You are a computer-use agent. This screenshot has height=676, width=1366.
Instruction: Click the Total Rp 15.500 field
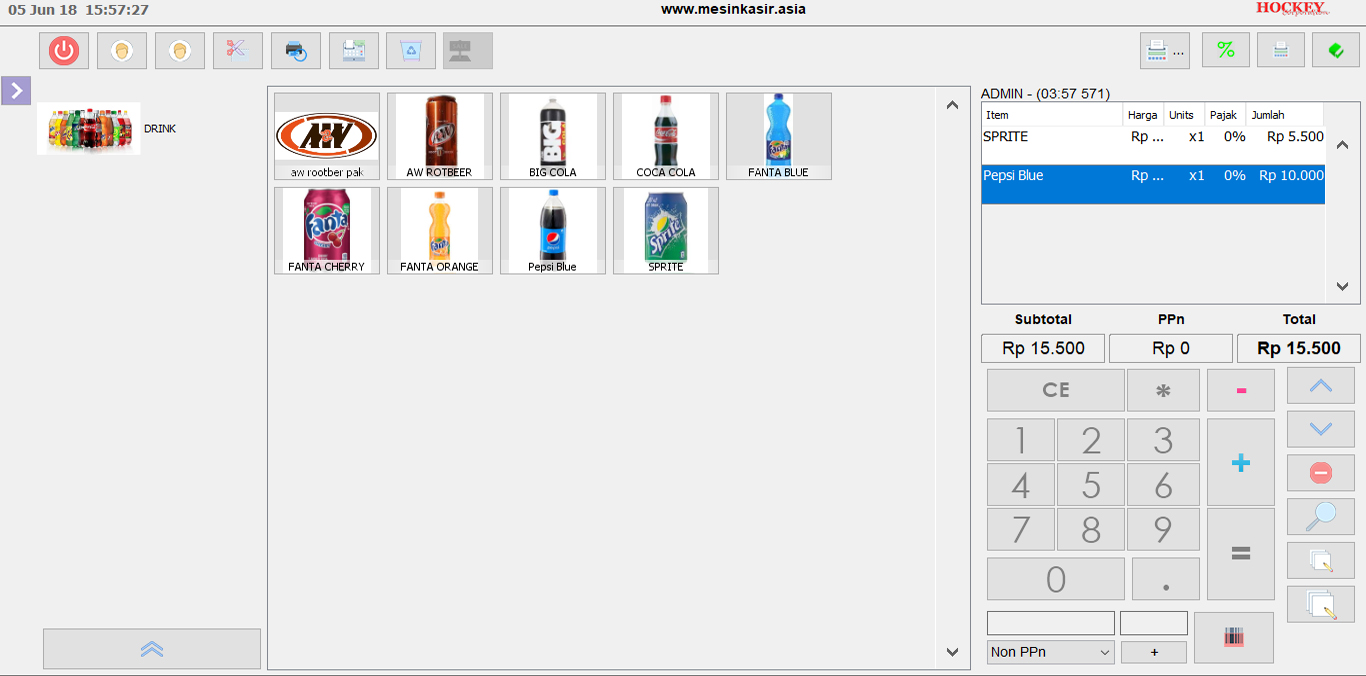pos(1299,348)
